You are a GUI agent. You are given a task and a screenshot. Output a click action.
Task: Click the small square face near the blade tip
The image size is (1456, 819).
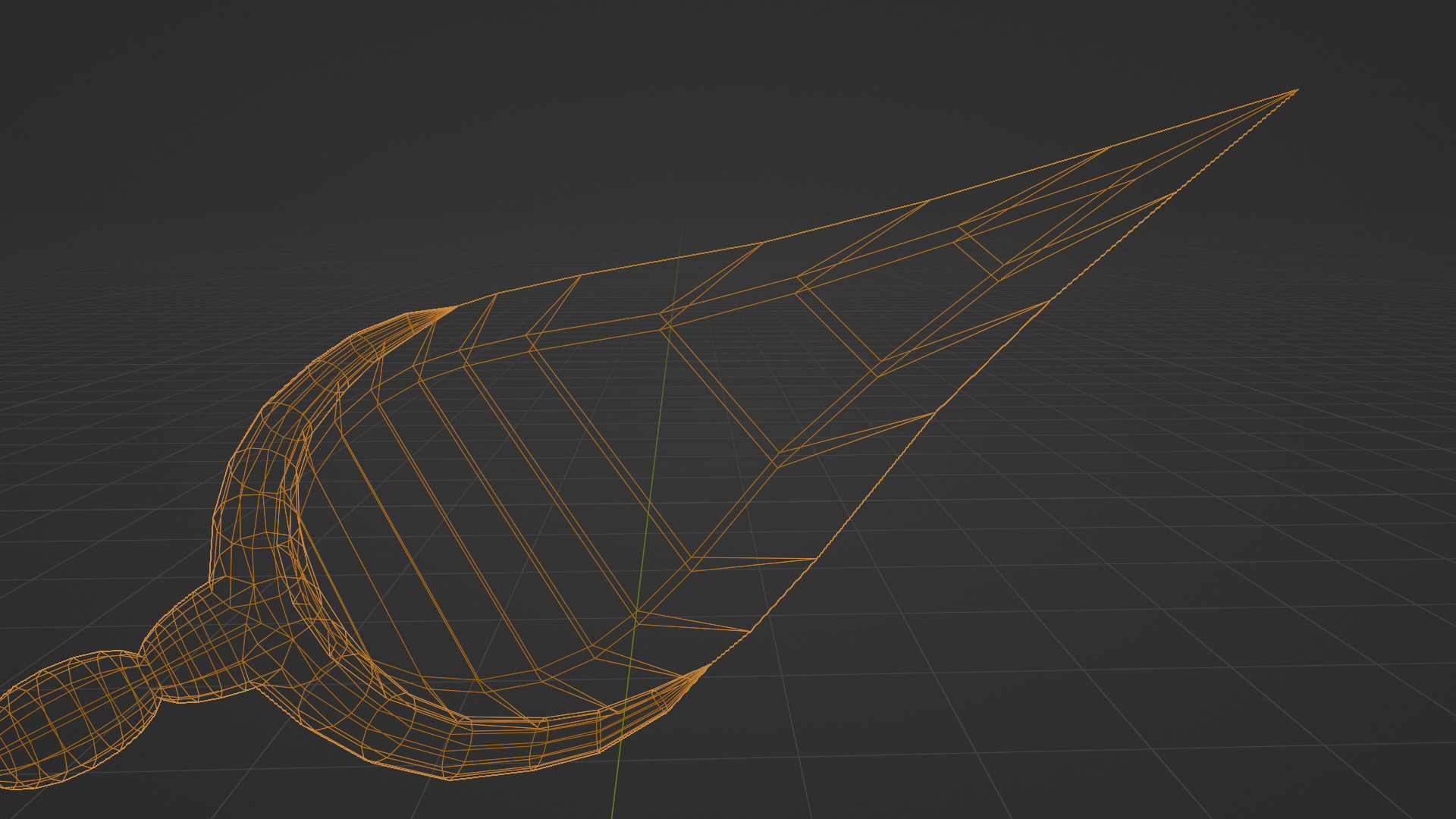pyautogui.click(x=980, y=252)
